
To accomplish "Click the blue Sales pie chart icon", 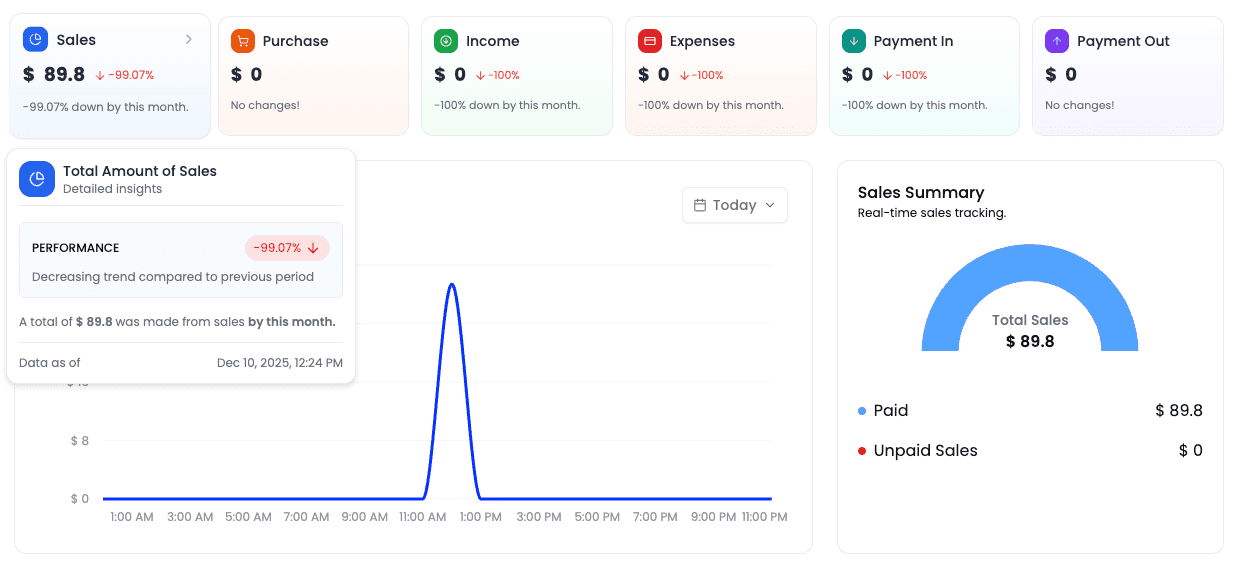I will point(35,40).
